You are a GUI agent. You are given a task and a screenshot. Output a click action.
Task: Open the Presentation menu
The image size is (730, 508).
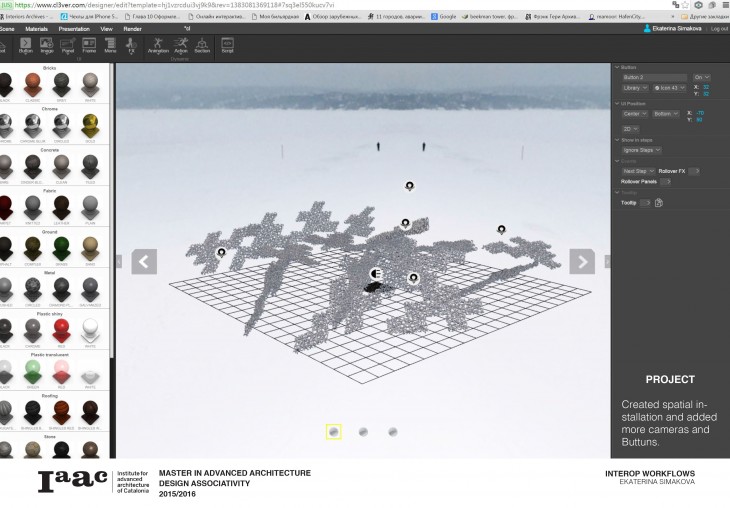pos(74,29)
